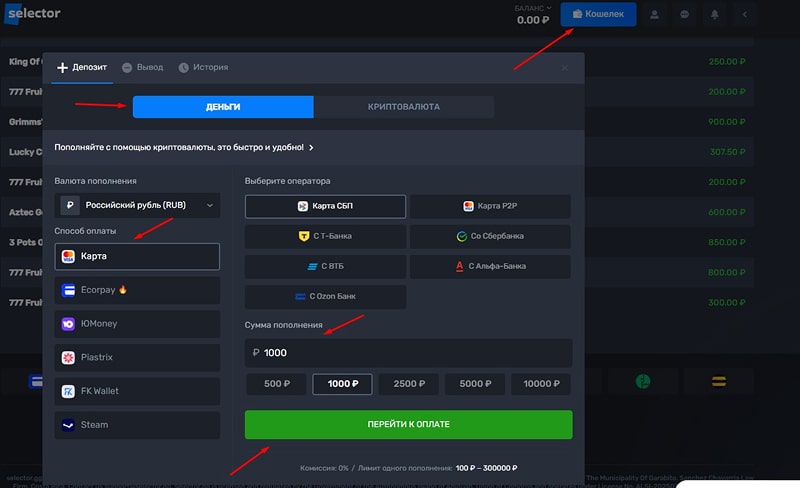This screenshot has height=488, width=800.
Task: Click the 850.00 ₽ win amount
Action: pyautogui.click(x=727, y=242)
